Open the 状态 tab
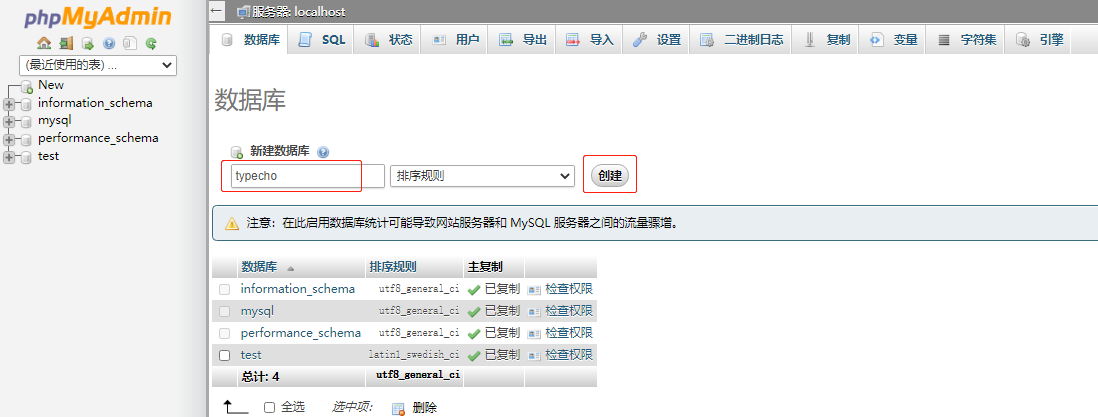The image size is (1098, 417). 388,40
